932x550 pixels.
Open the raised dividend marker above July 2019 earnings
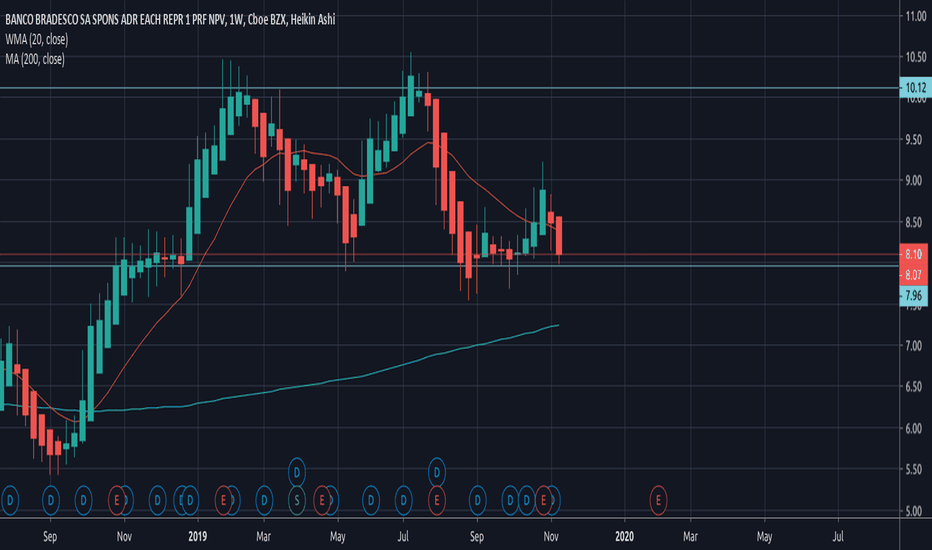pyautogui.click(x=436, y=473)
